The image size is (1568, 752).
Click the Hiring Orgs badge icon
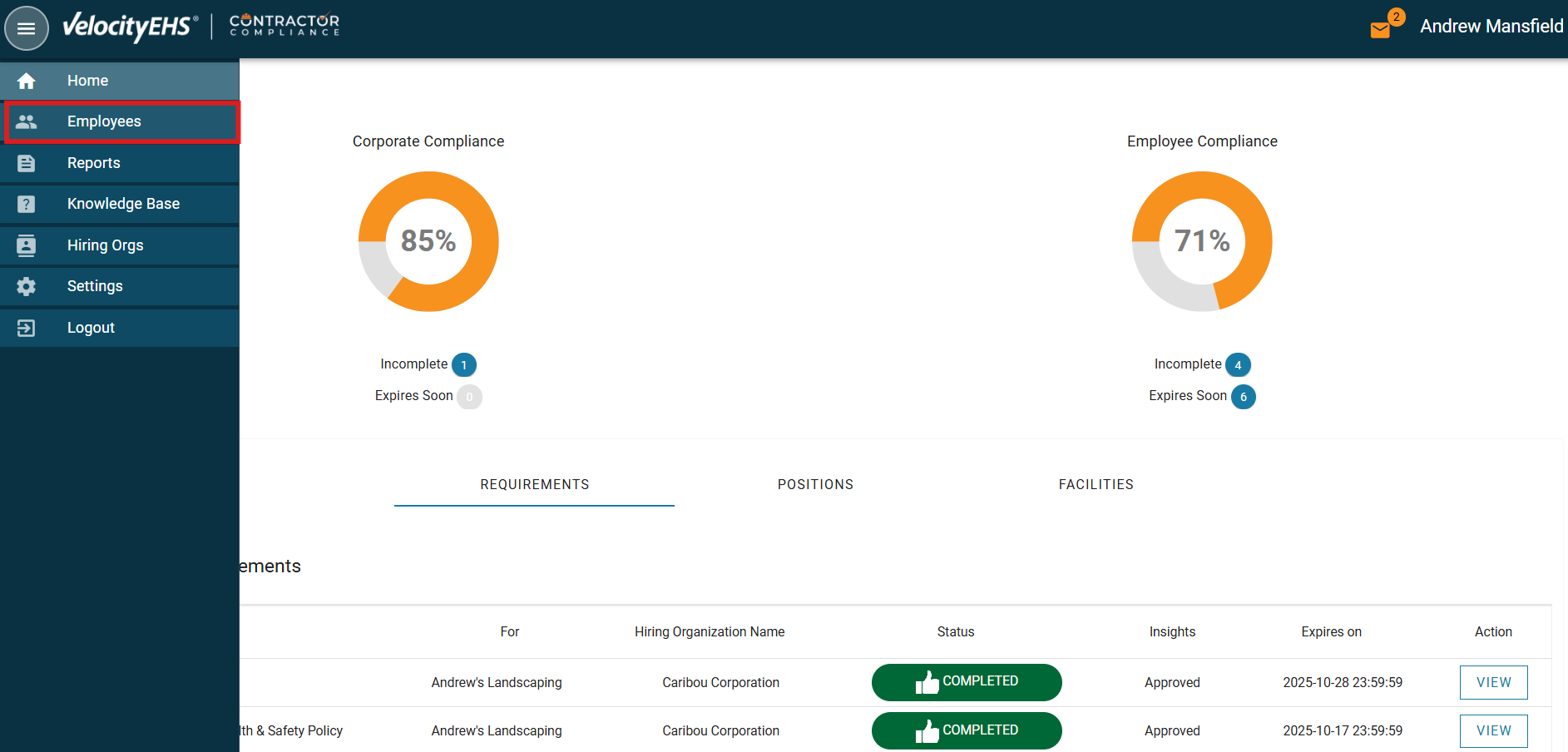click(x=27, y=245)
